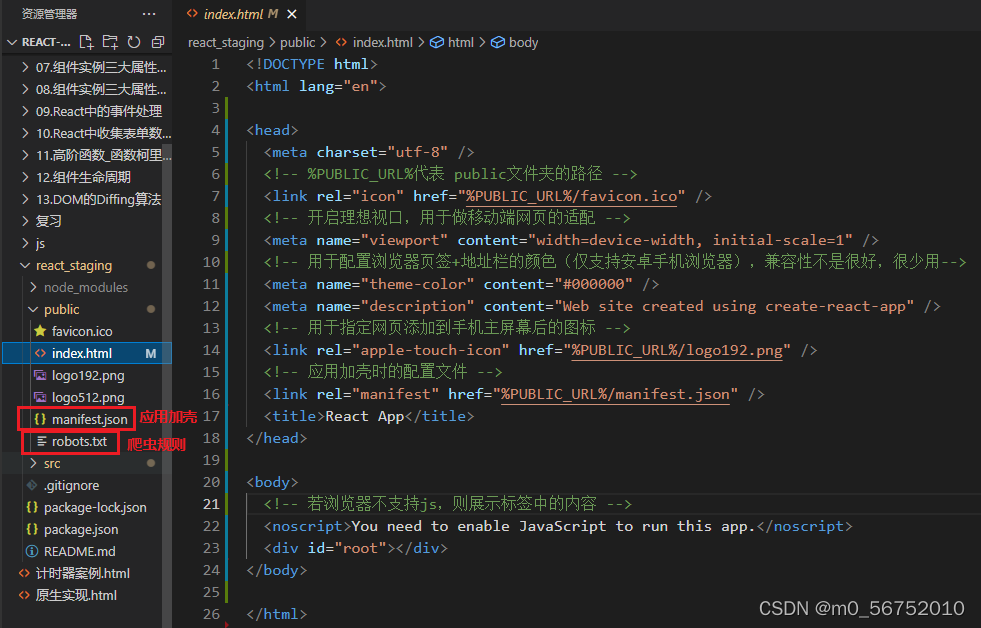Expand the 07.组件实例三大属性 folder
Screen dimensions: 981x628
25,67
